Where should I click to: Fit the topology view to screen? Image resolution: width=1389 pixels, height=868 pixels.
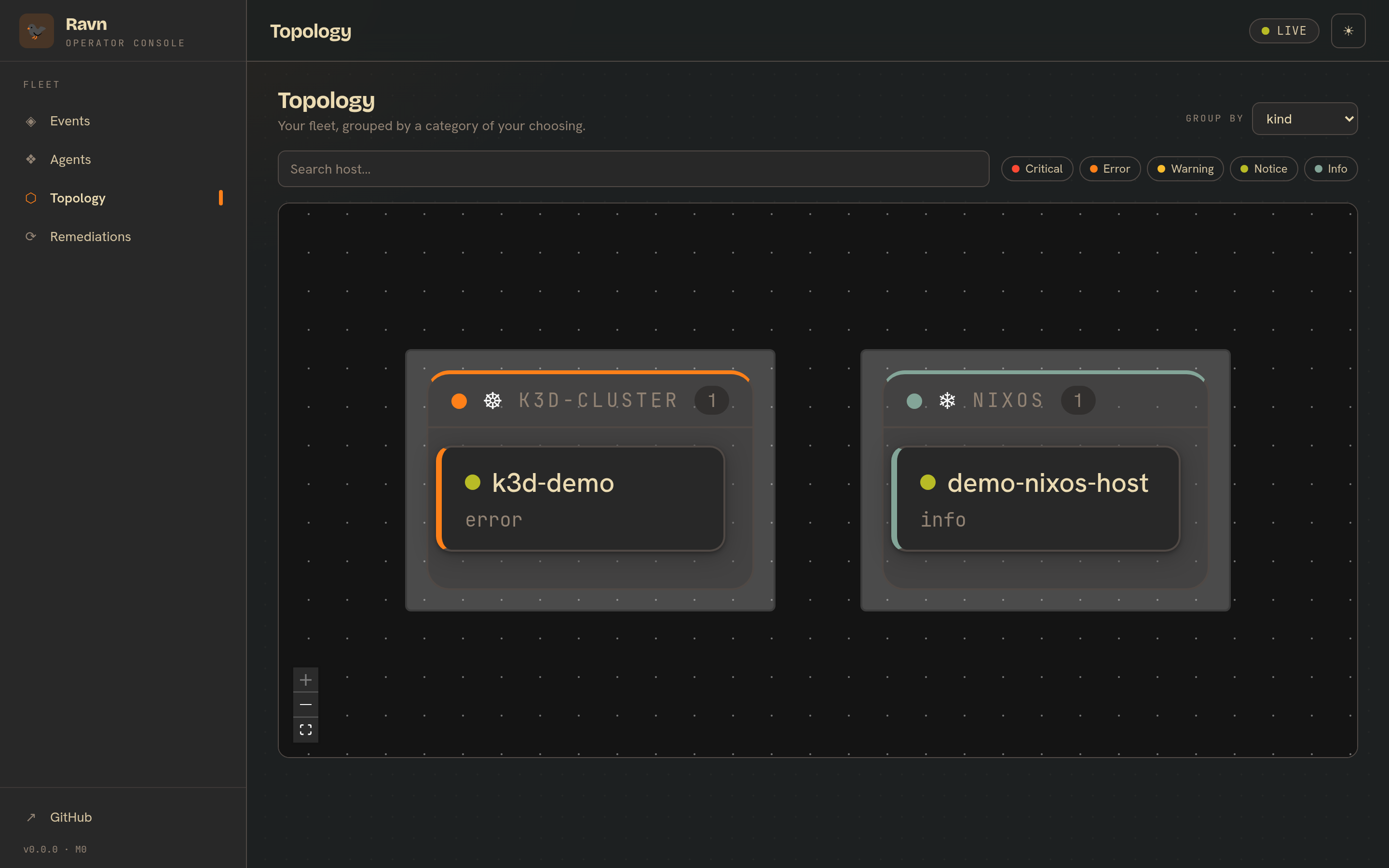tap(305, 730)
